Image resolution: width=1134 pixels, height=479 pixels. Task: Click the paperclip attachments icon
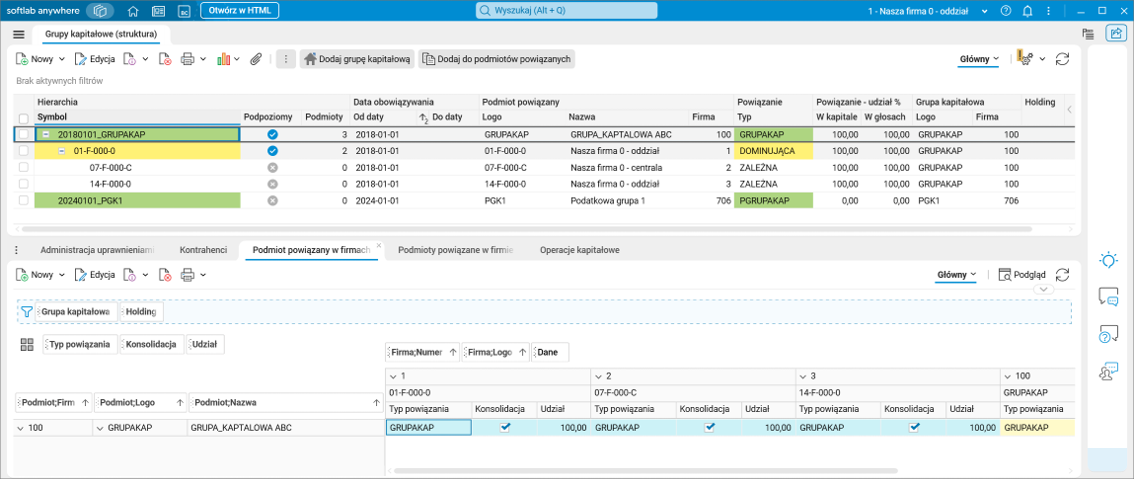(x=256, y=59)
